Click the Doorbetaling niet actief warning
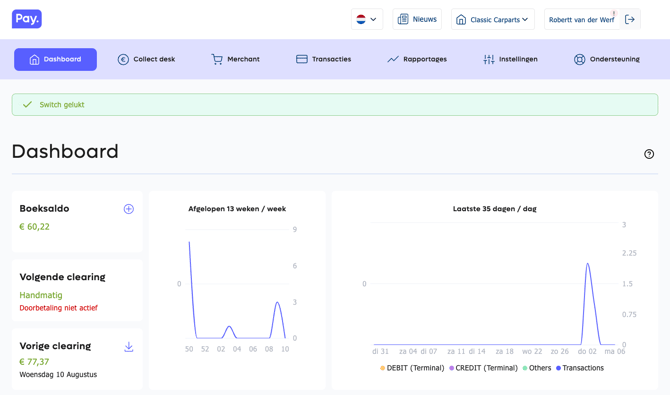The height and width of the screenshot is (395, 670). 59,308
